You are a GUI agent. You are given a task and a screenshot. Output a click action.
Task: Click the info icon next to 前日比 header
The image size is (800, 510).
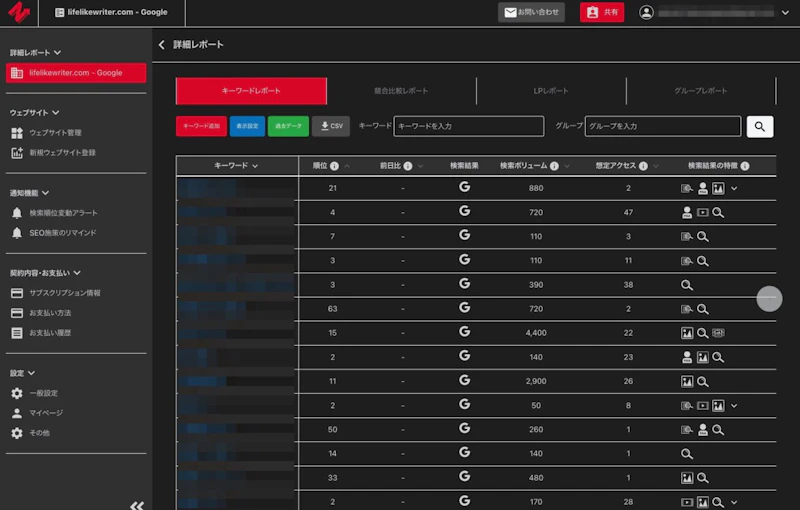point(408,166)
